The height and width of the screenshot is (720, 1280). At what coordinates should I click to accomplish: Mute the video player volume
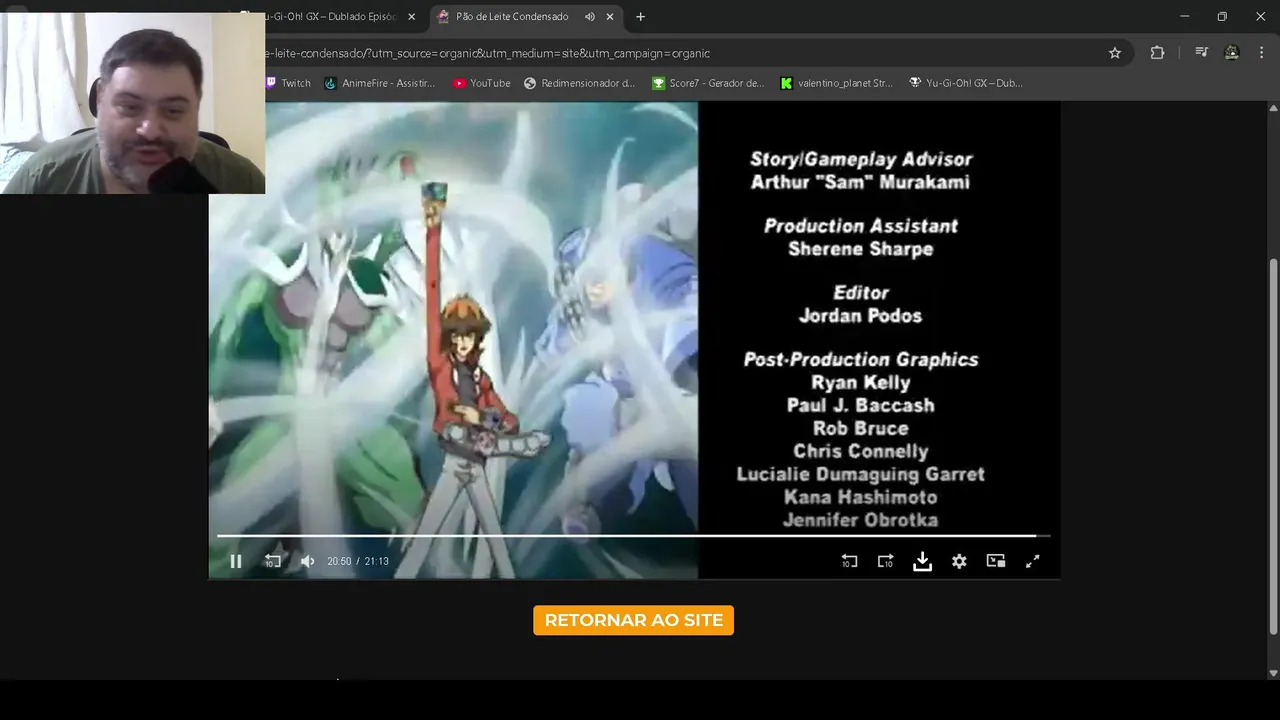tap(308, 561)
